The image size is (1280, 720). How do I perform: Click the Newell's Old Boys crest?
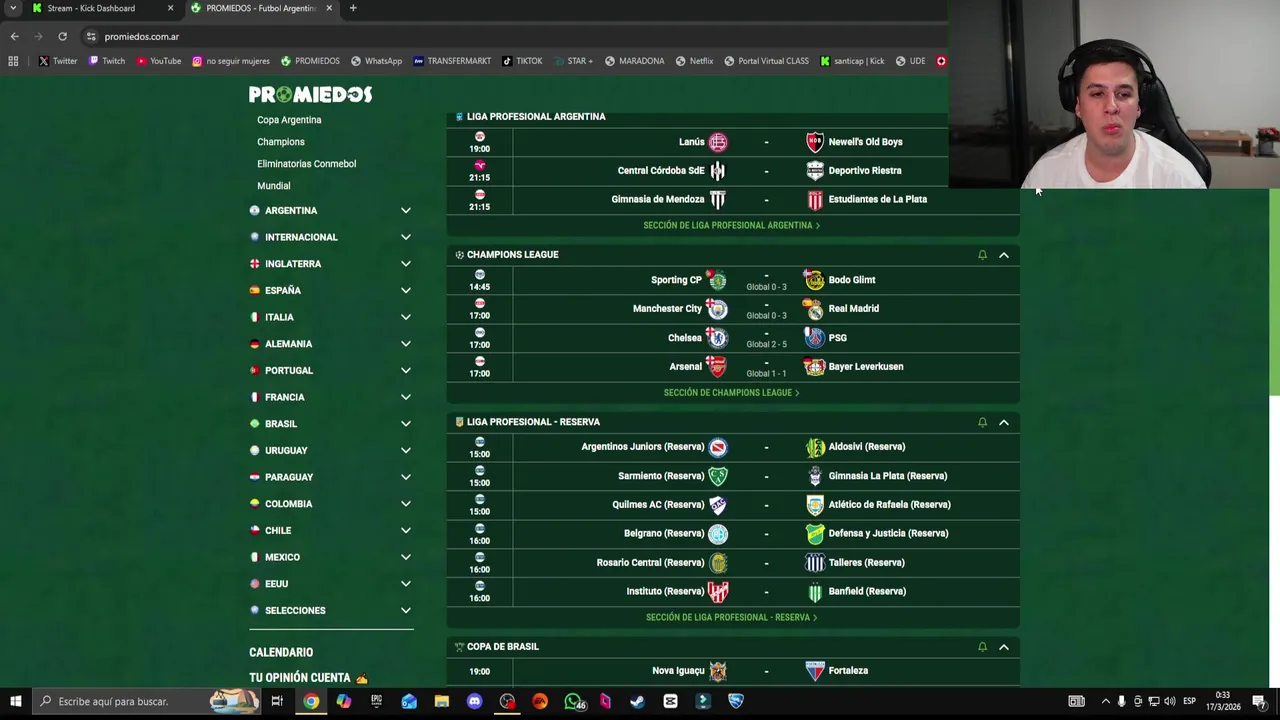tap(815, 142)
